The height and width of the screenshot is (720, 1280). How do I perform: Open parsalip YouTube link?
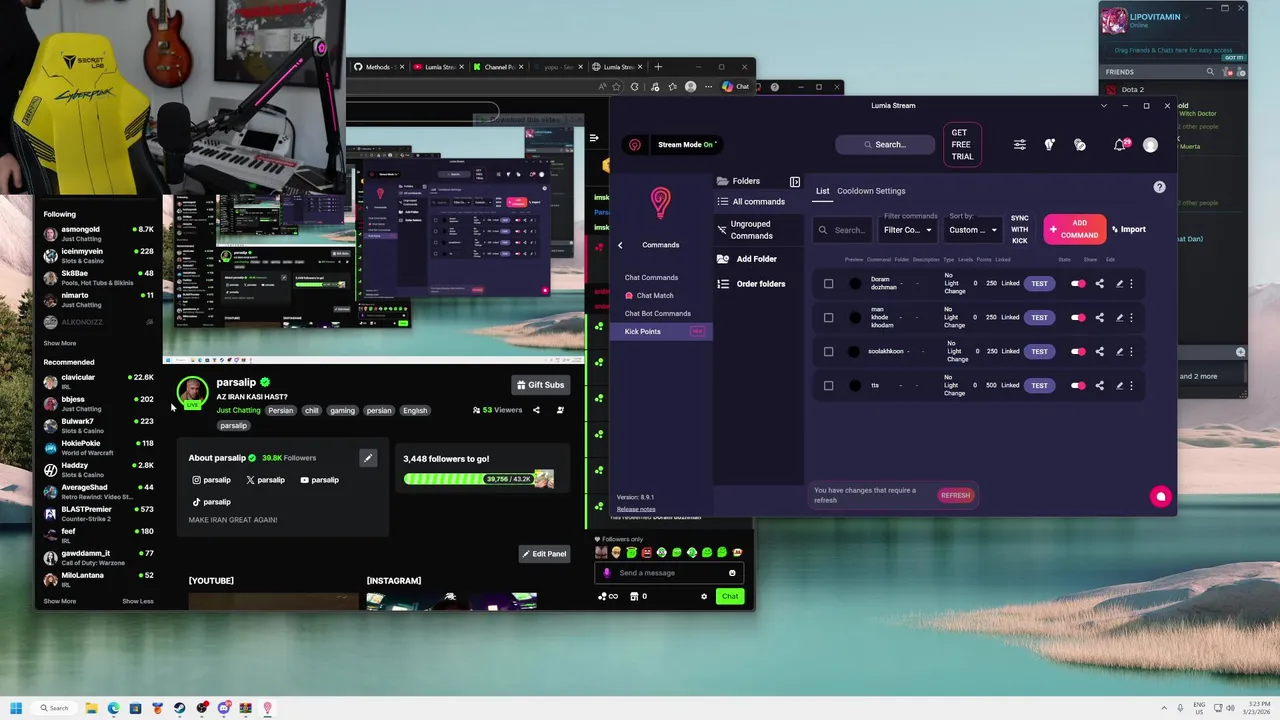pyautogui.click(x=319, y=480)
